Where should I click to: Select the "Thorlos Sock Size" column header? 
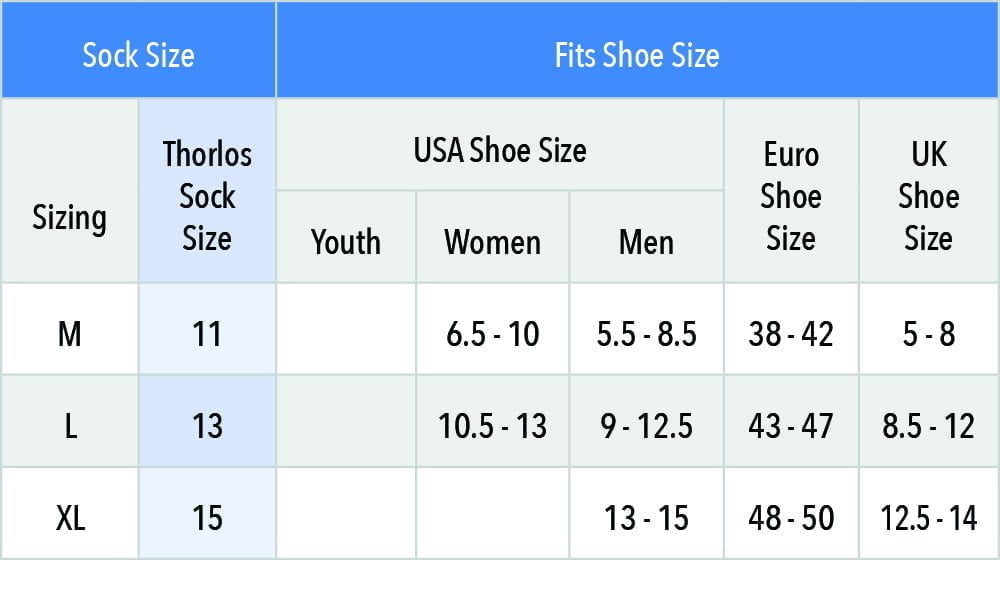point(207,196)
